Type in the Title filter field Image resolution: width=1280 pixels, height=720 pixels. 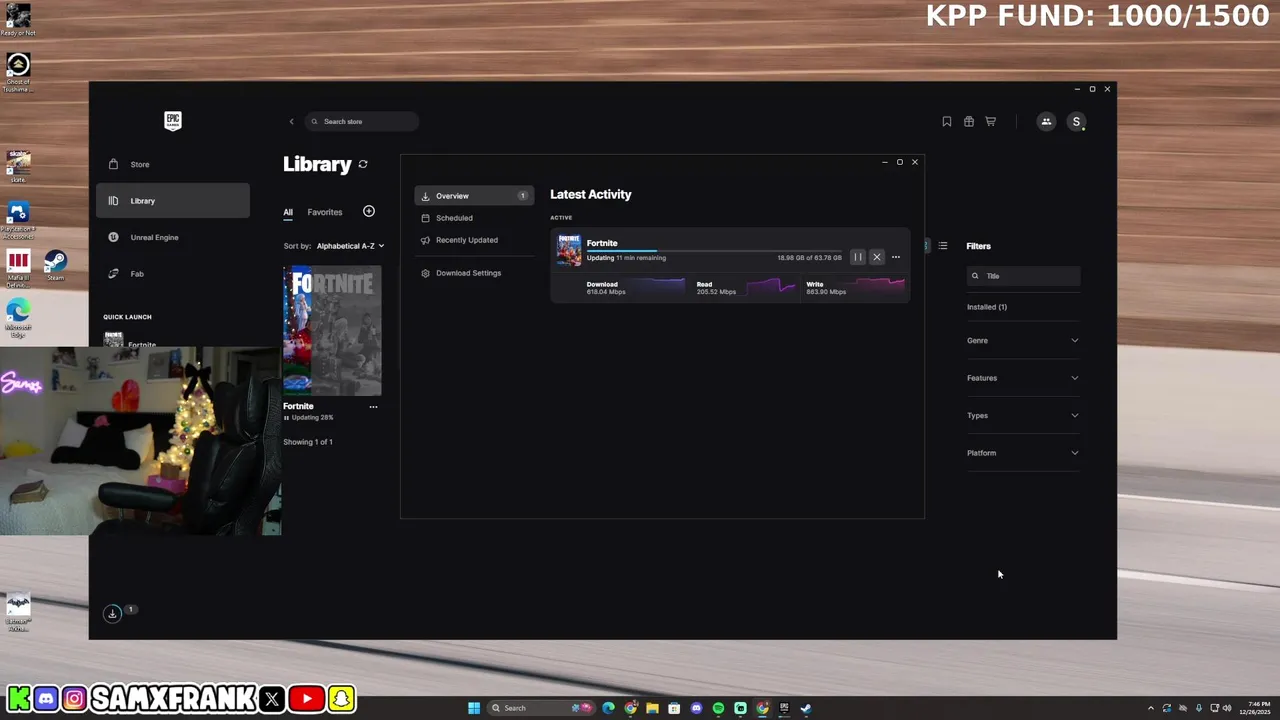(1024, 276)
